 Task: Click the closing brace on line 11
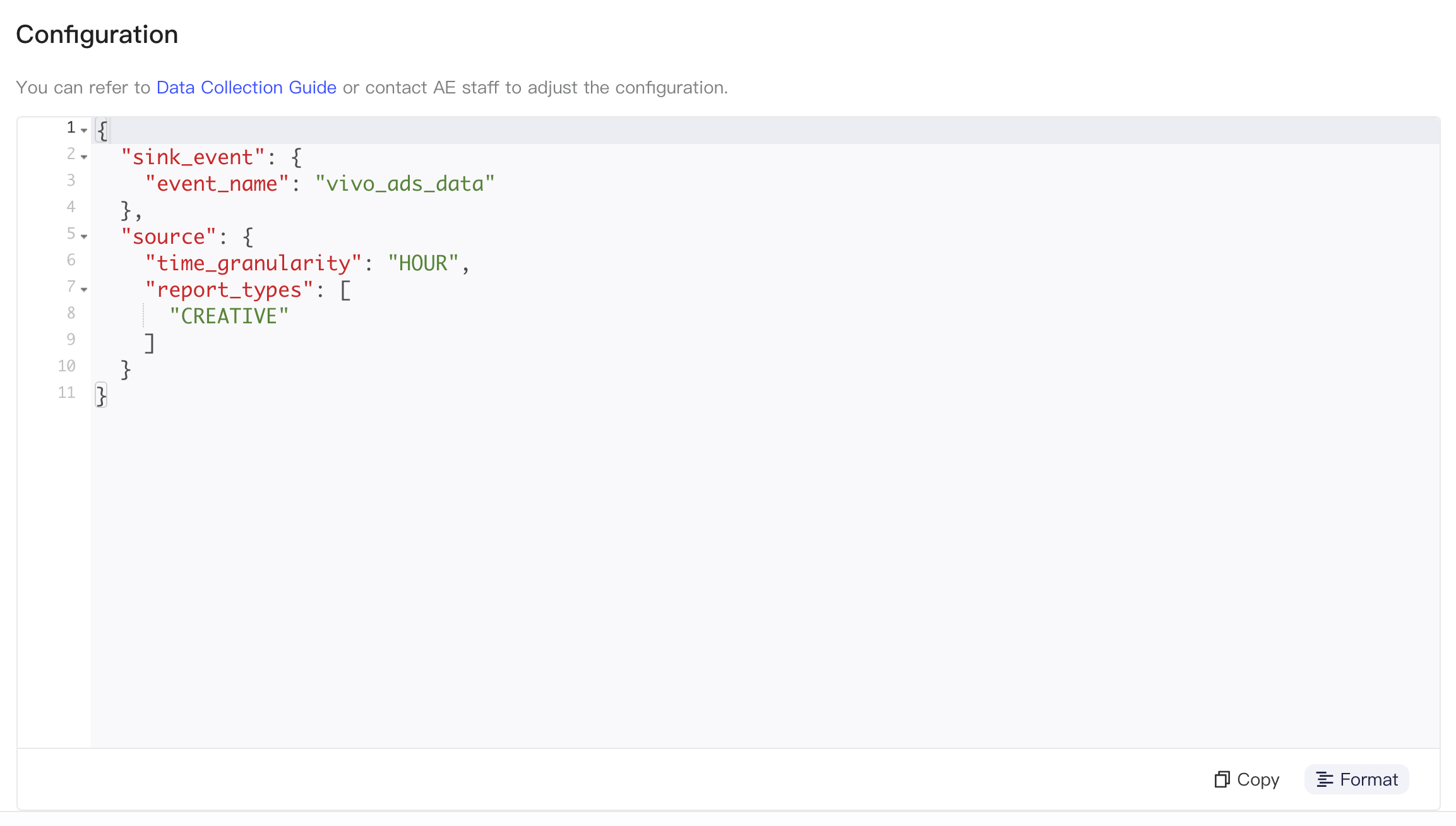click(101, 395)
